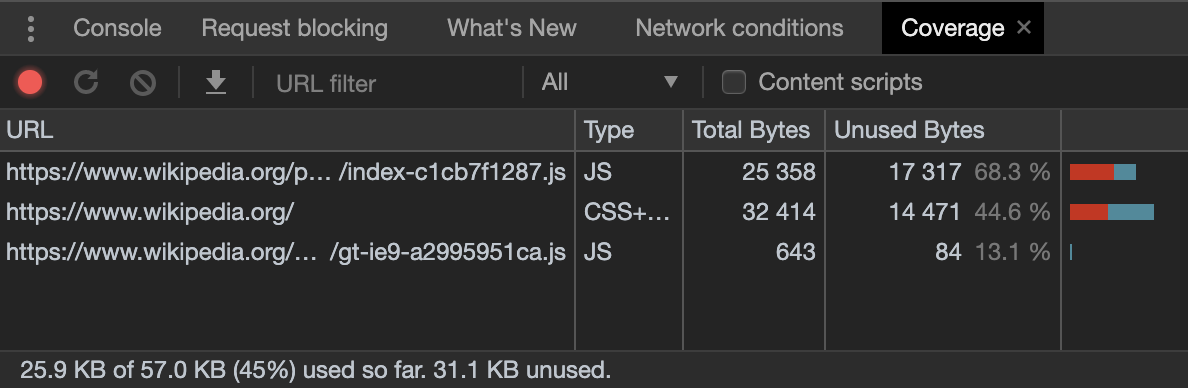Viewport: 1188px width, 388px height.
Task: Click usage bar for index-c1cb7f1287.js
Action: click(1102, 172)
